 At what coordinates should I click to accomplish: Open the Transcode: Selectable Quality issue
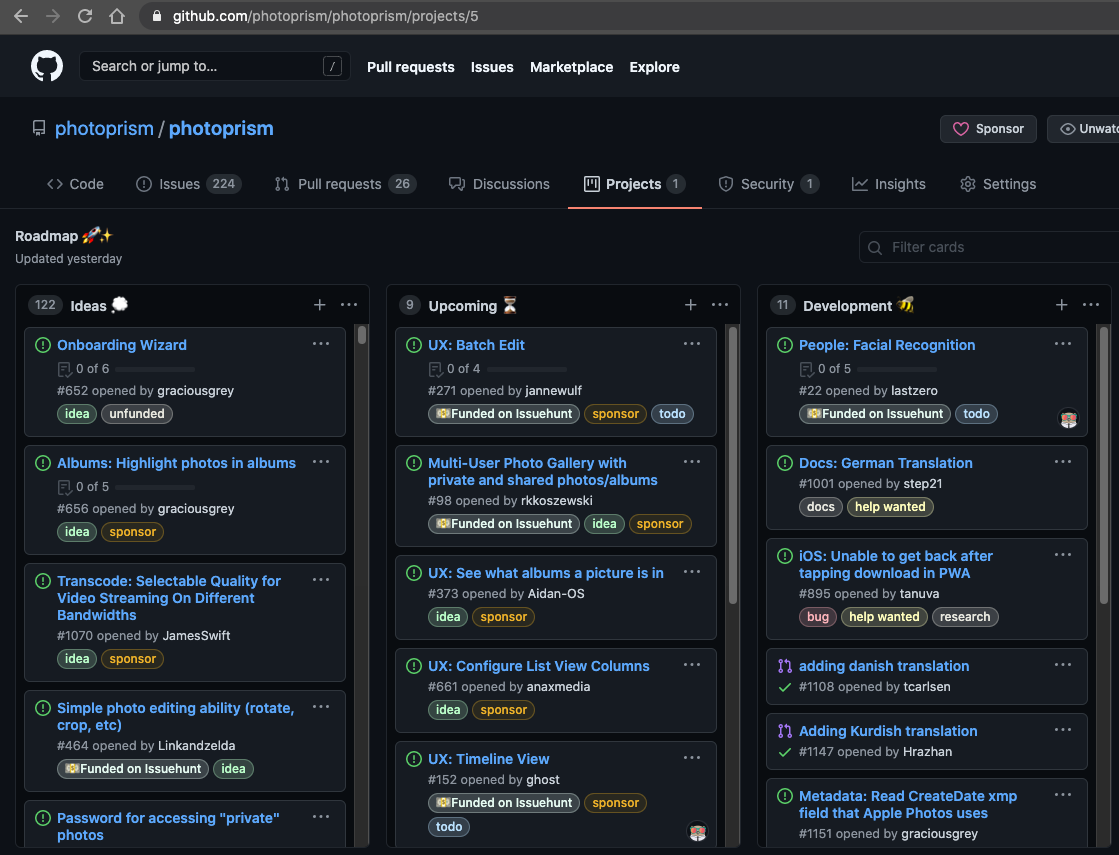pos(168,598)
